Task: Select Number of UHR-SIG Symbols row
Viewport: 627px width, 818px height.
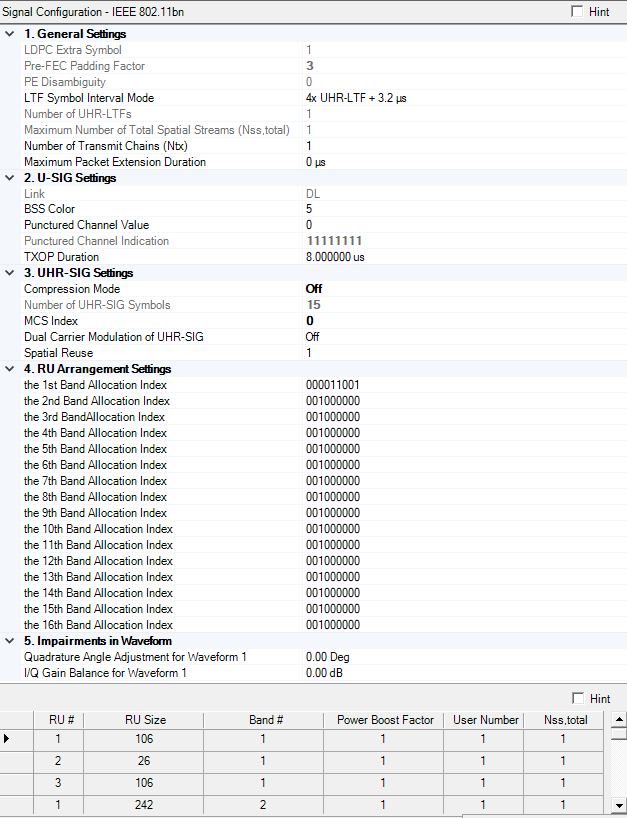Action: [324, 305]
